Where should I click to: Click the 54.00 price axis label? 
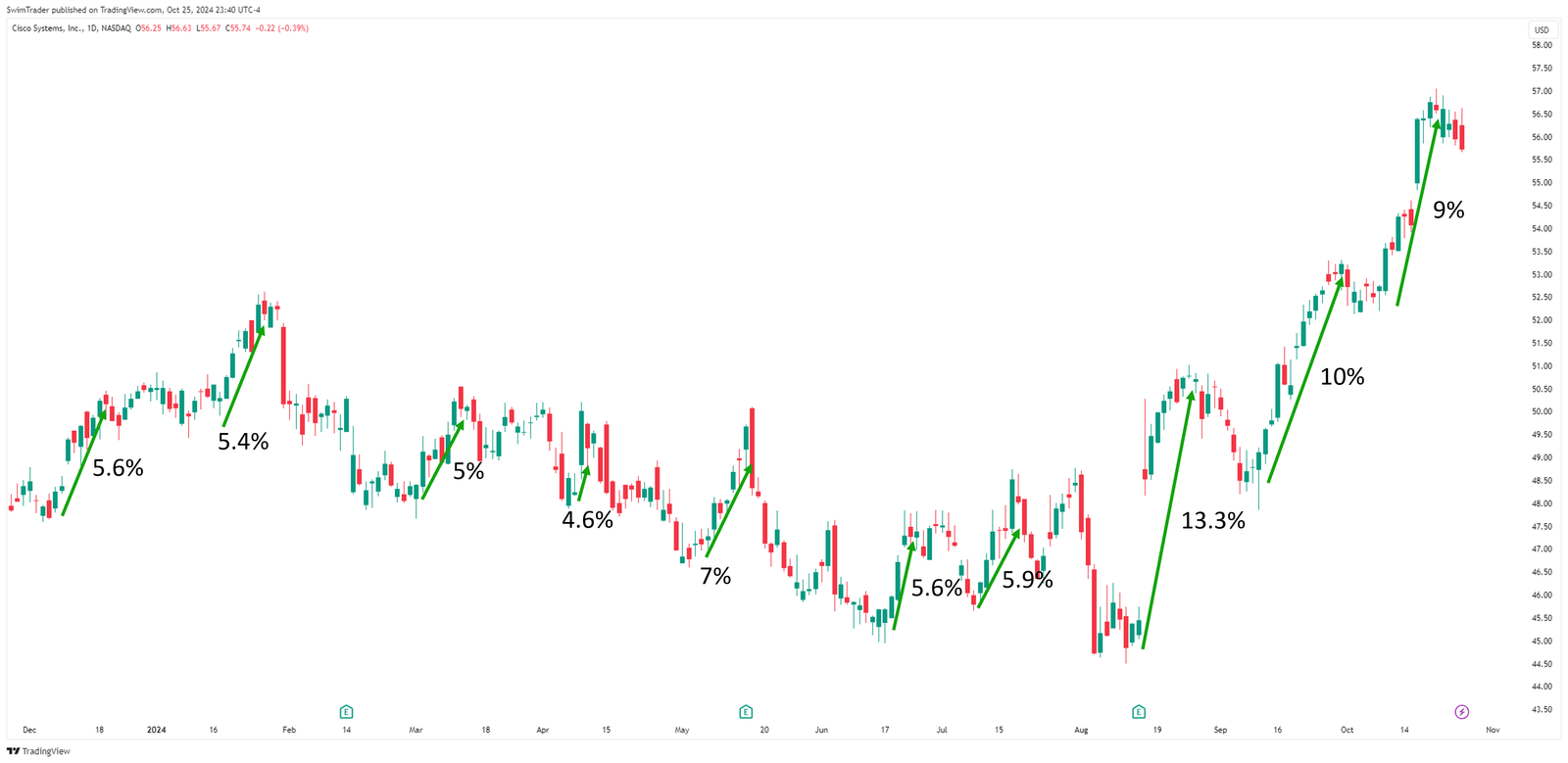pyautogui.click(x=1542, y=229)
